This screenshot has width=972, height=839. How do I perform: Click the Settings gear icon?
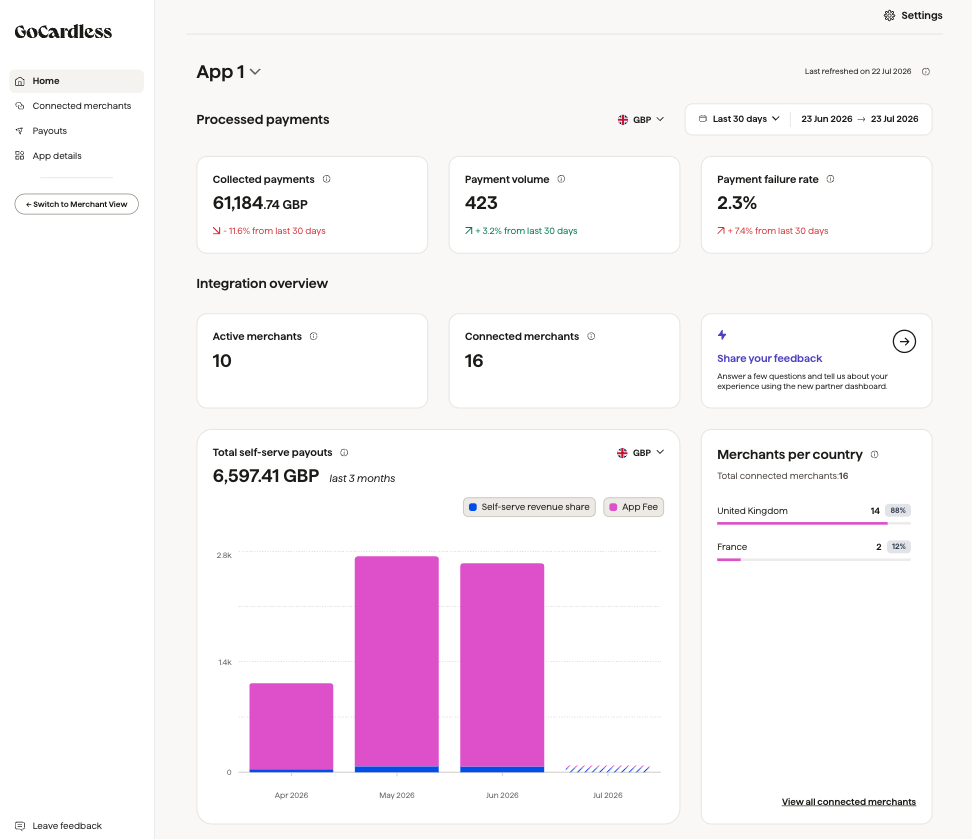click(889, 16)
